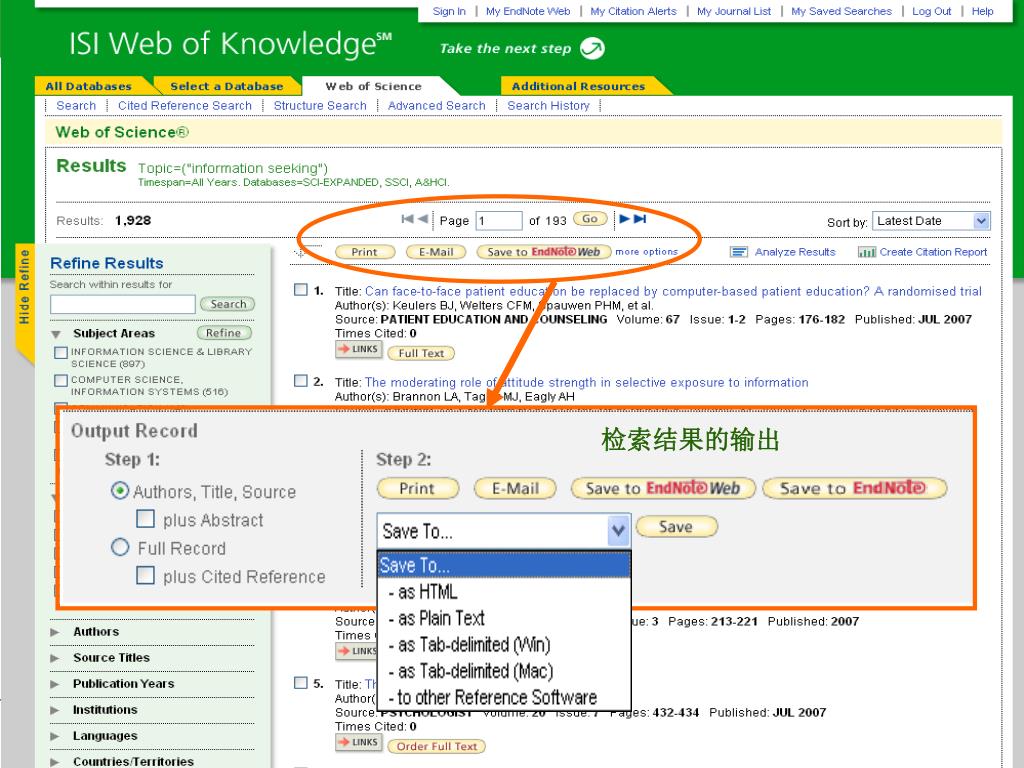Screen dimensions: 1024x768
Task: Click Search button under Refine Results
Action: 228,304
